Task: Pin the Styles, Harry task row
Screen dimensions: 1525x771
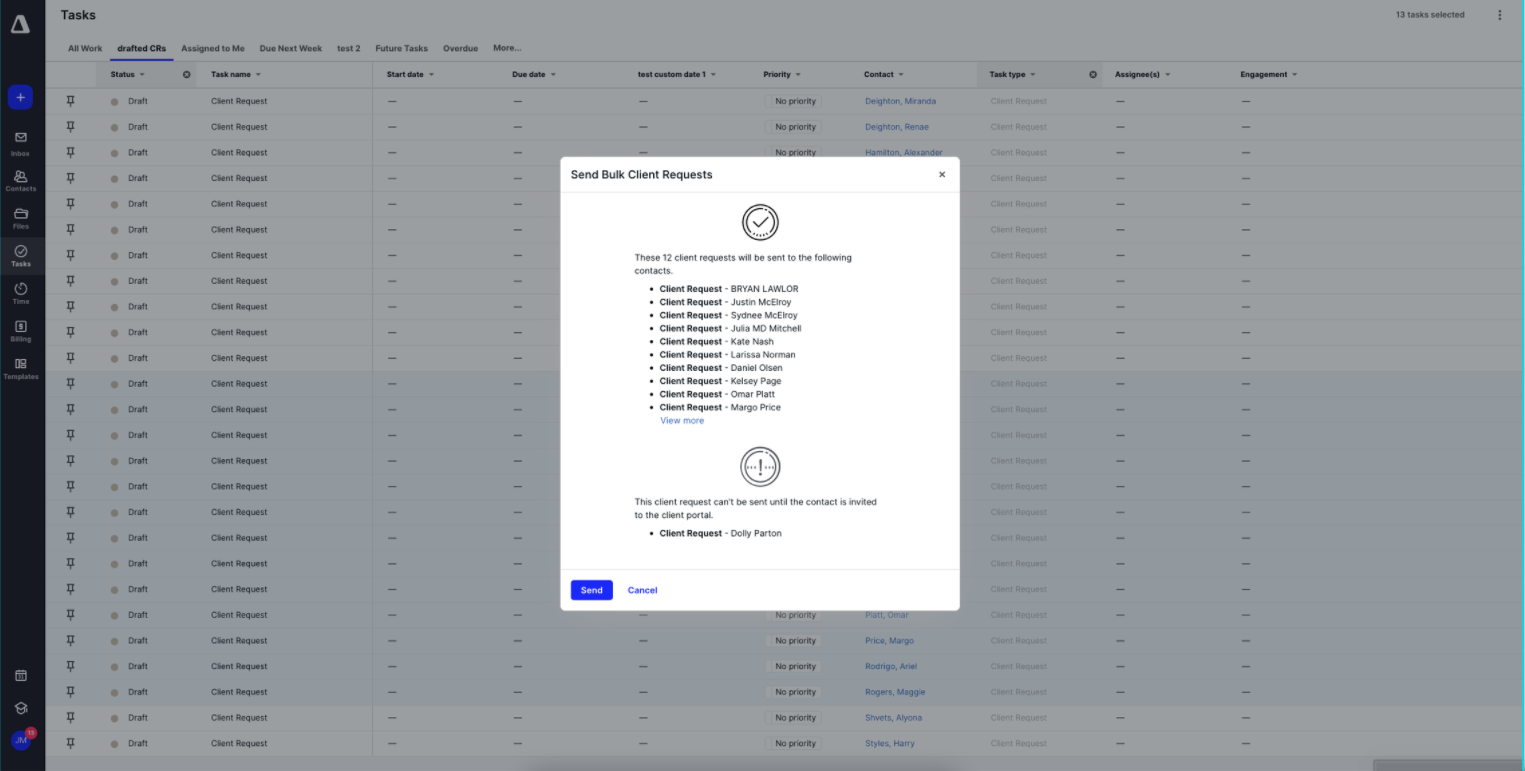Action: pyautogui.click(x=70, y=743)
